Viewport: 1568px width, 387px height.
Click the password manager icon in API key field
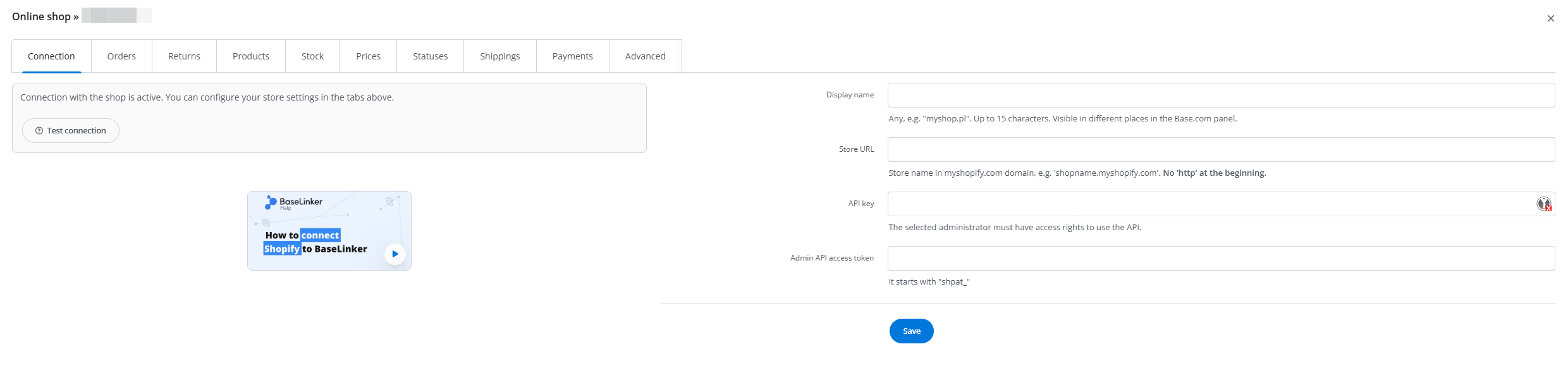point(1544,204)
